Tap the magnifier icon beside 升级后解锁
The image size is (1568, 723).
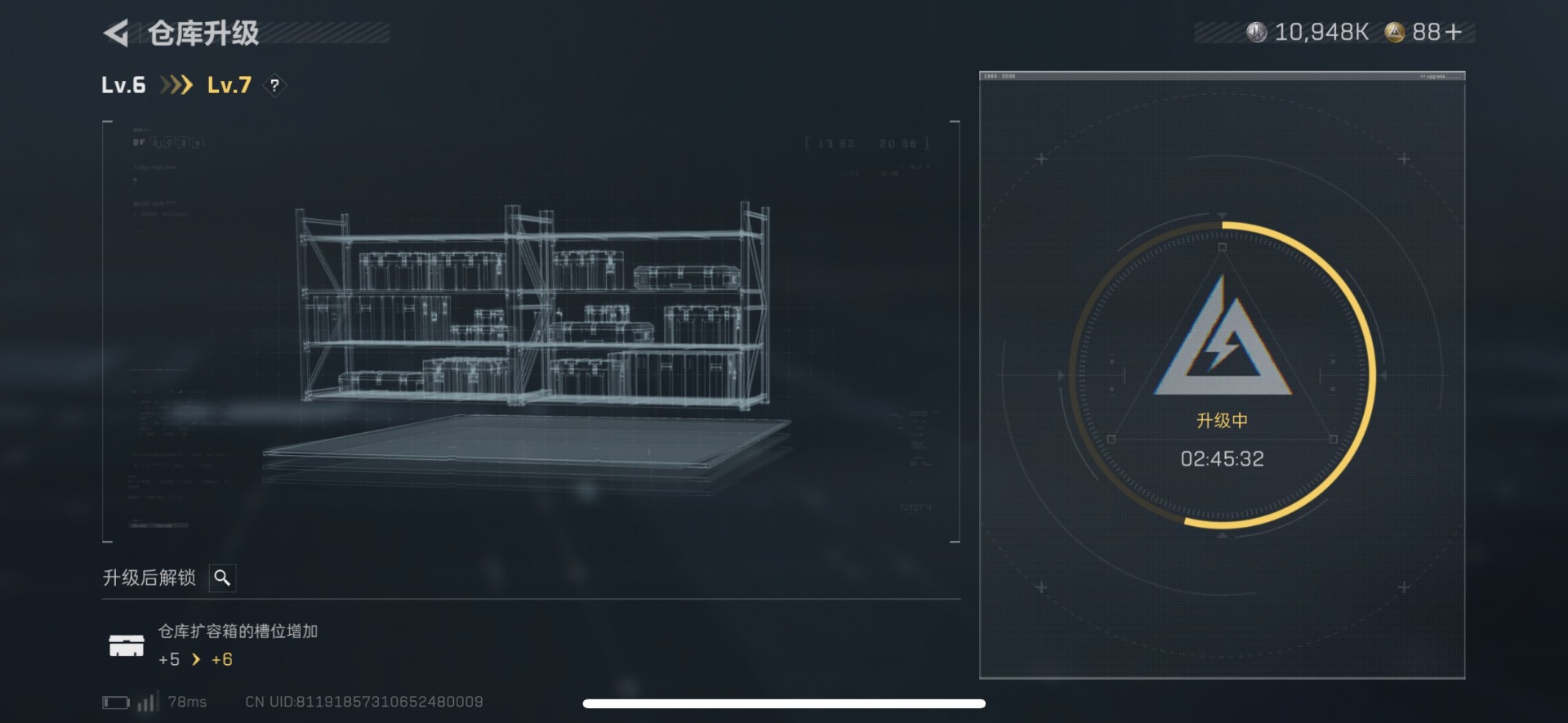click(x=222, y=578)
